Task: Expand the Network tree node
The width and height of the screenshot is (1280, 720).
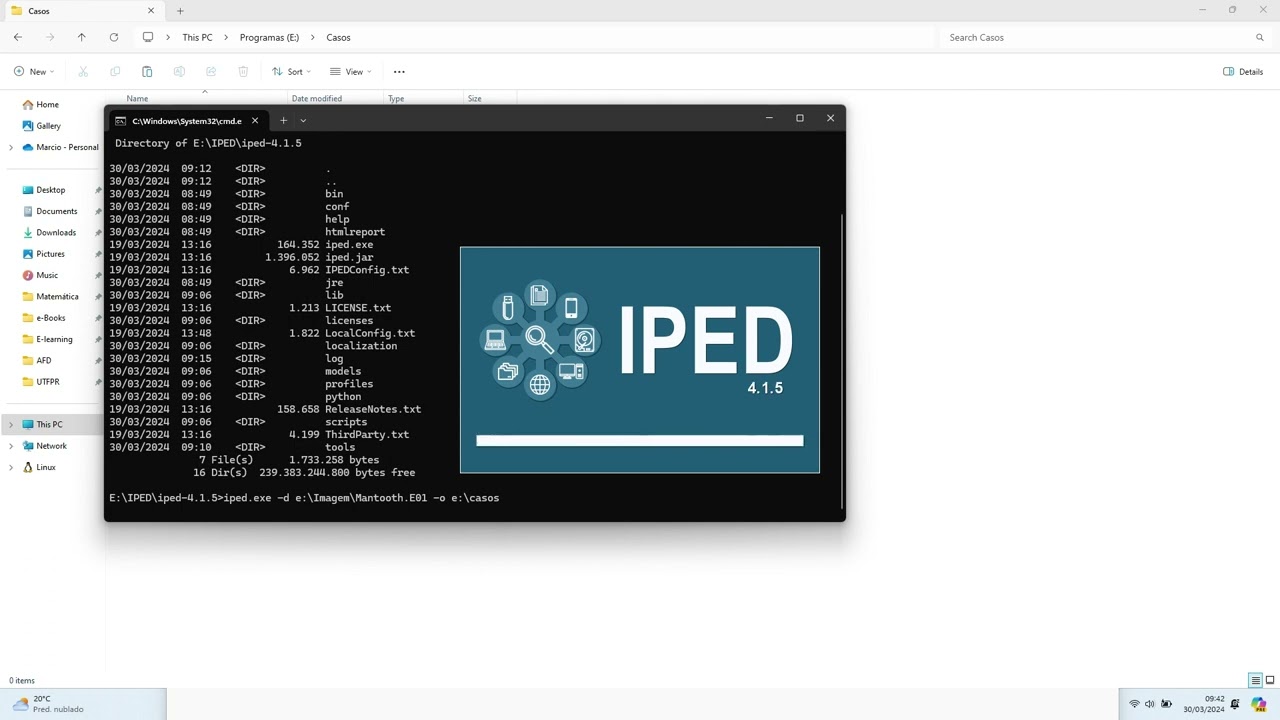Action: point(11,446)
